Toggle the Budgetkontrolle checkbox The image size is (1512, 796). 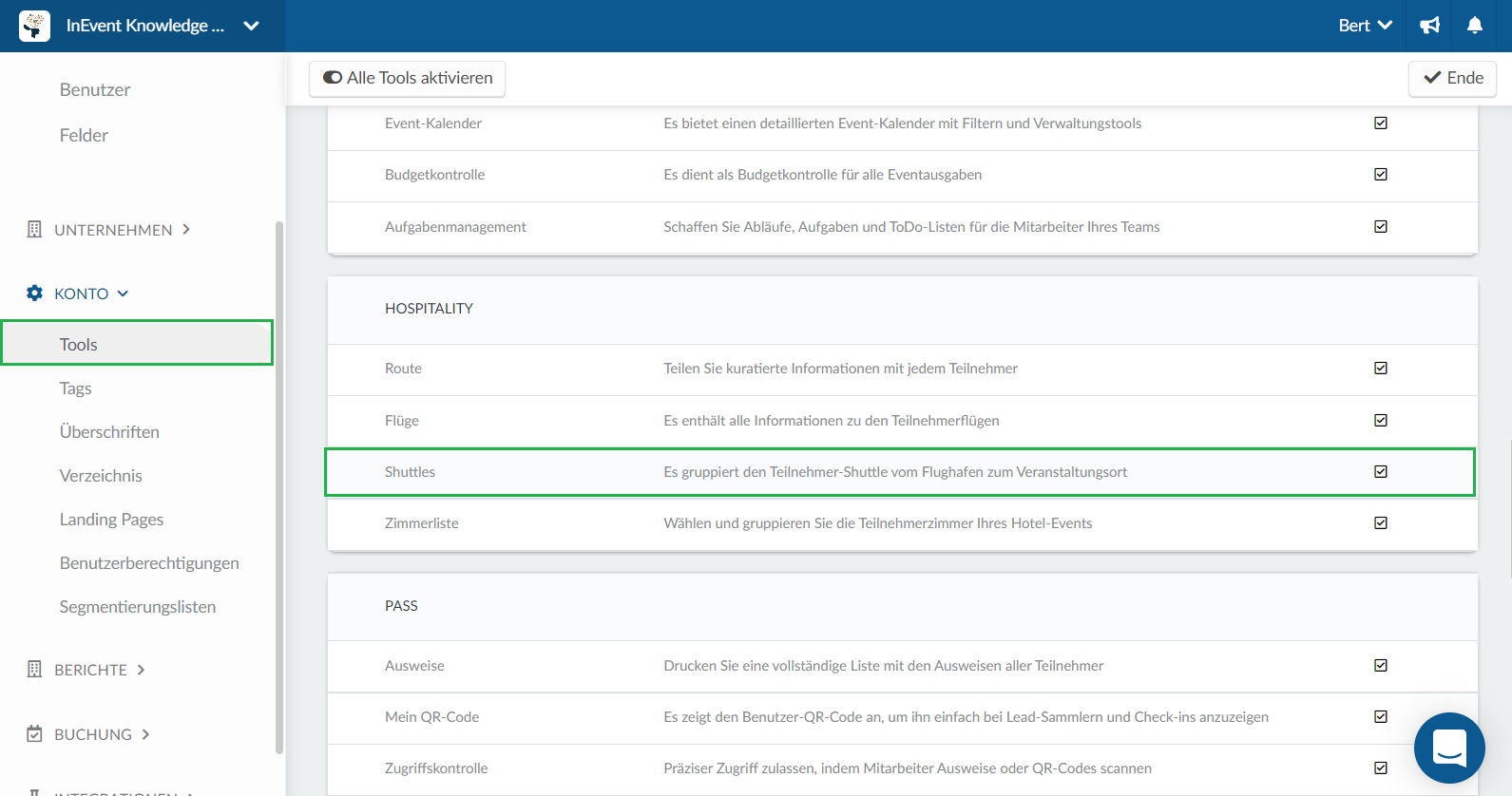[x=1381, y=174]
